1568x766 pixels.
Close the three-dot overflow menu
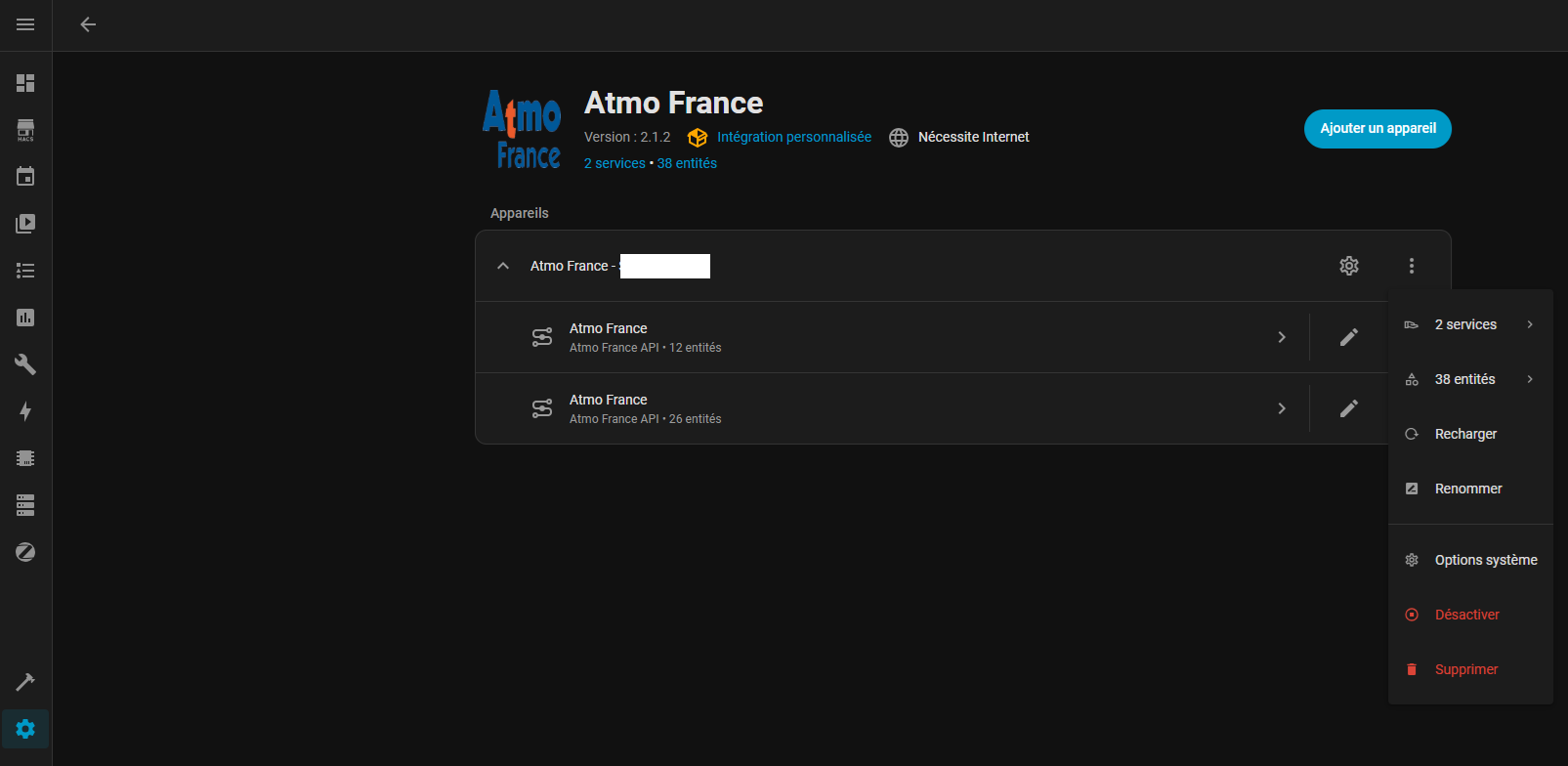(x=1412, y=266)
